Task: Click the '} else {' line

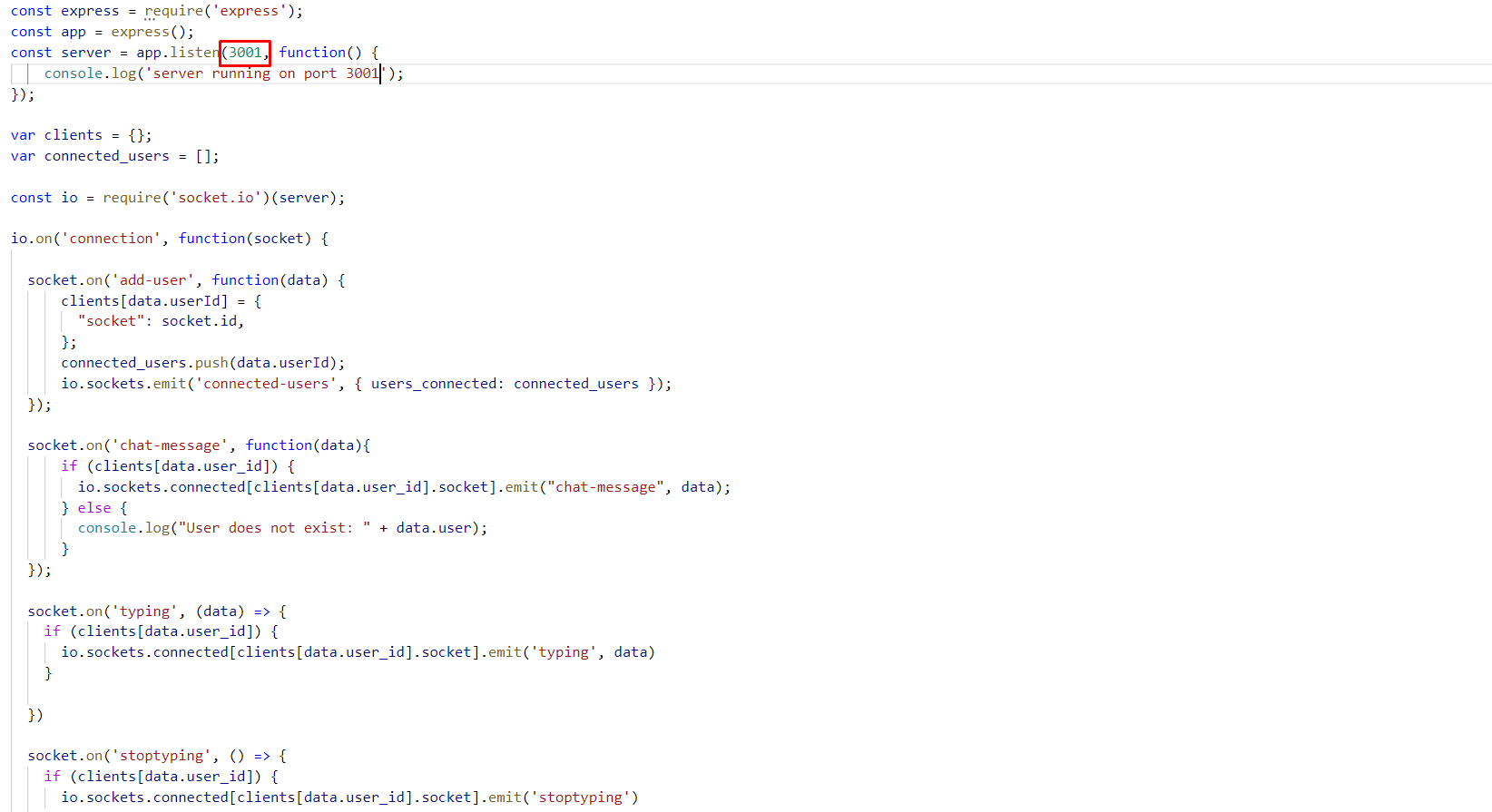Action: point(94,508)
